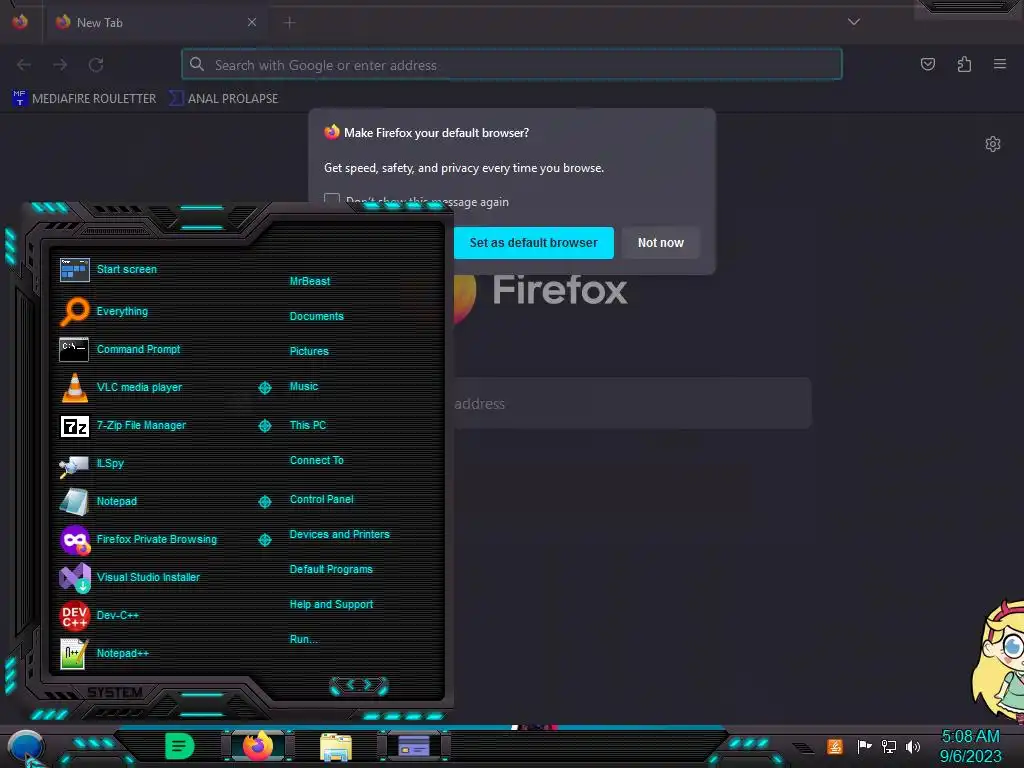Open Control Panel
Image resolution: width=1024 pixels, height=768 pixels.
click(x=321, y=500)
